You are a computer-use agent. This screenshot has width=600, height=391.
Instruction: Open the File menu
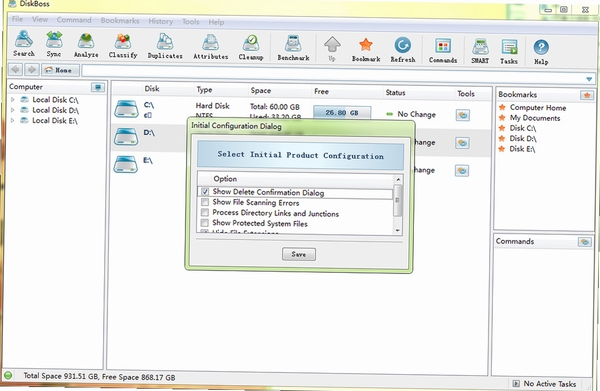(17, 19)
